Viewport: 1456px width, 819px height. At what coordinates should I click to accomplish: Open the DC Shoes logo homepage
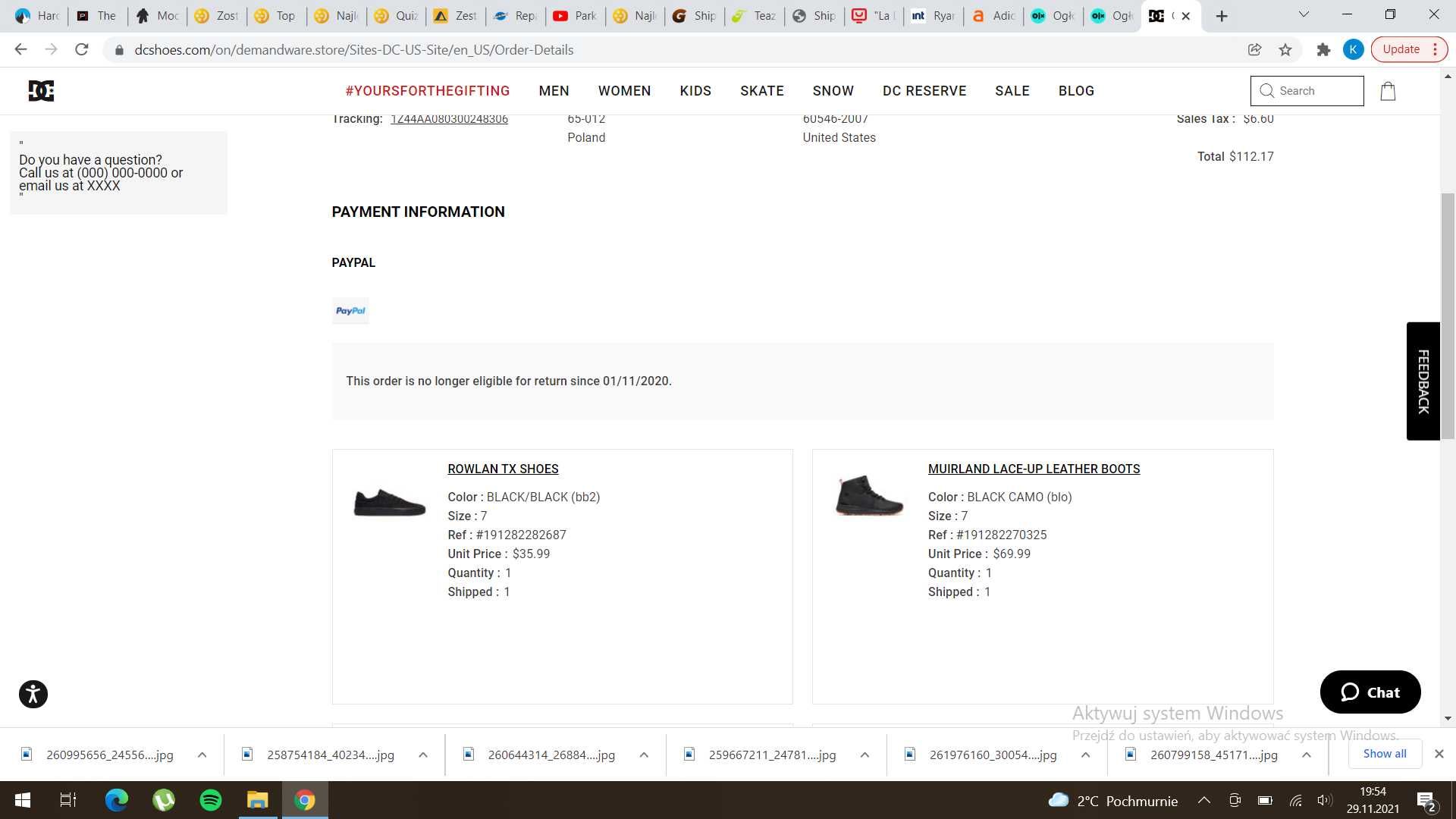[41, 91]
